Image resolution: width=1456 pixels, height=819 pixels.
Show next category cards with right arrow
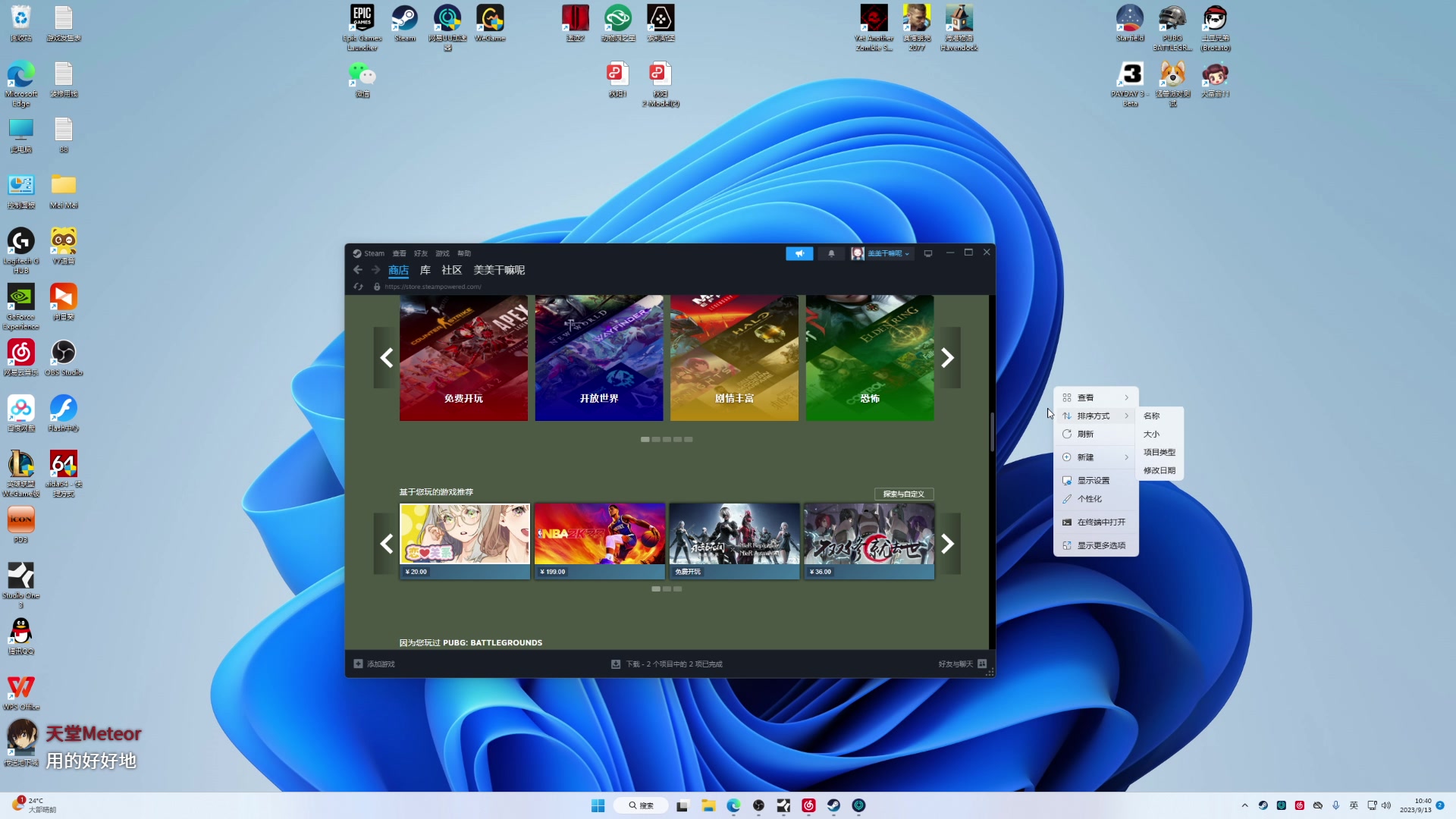coord(948,358)
